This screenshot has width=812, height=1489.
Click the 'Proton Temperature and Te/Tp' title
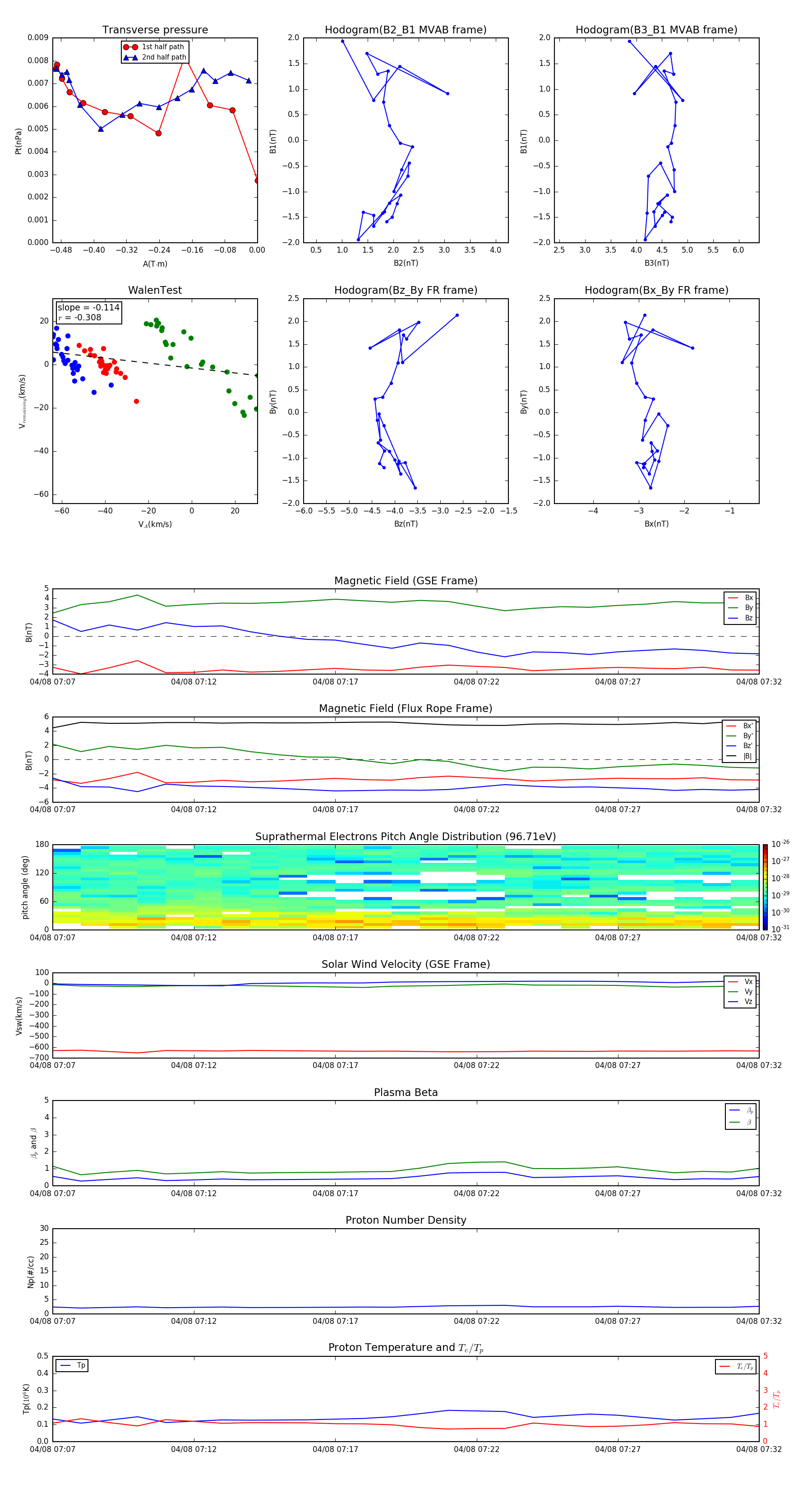406,1348
